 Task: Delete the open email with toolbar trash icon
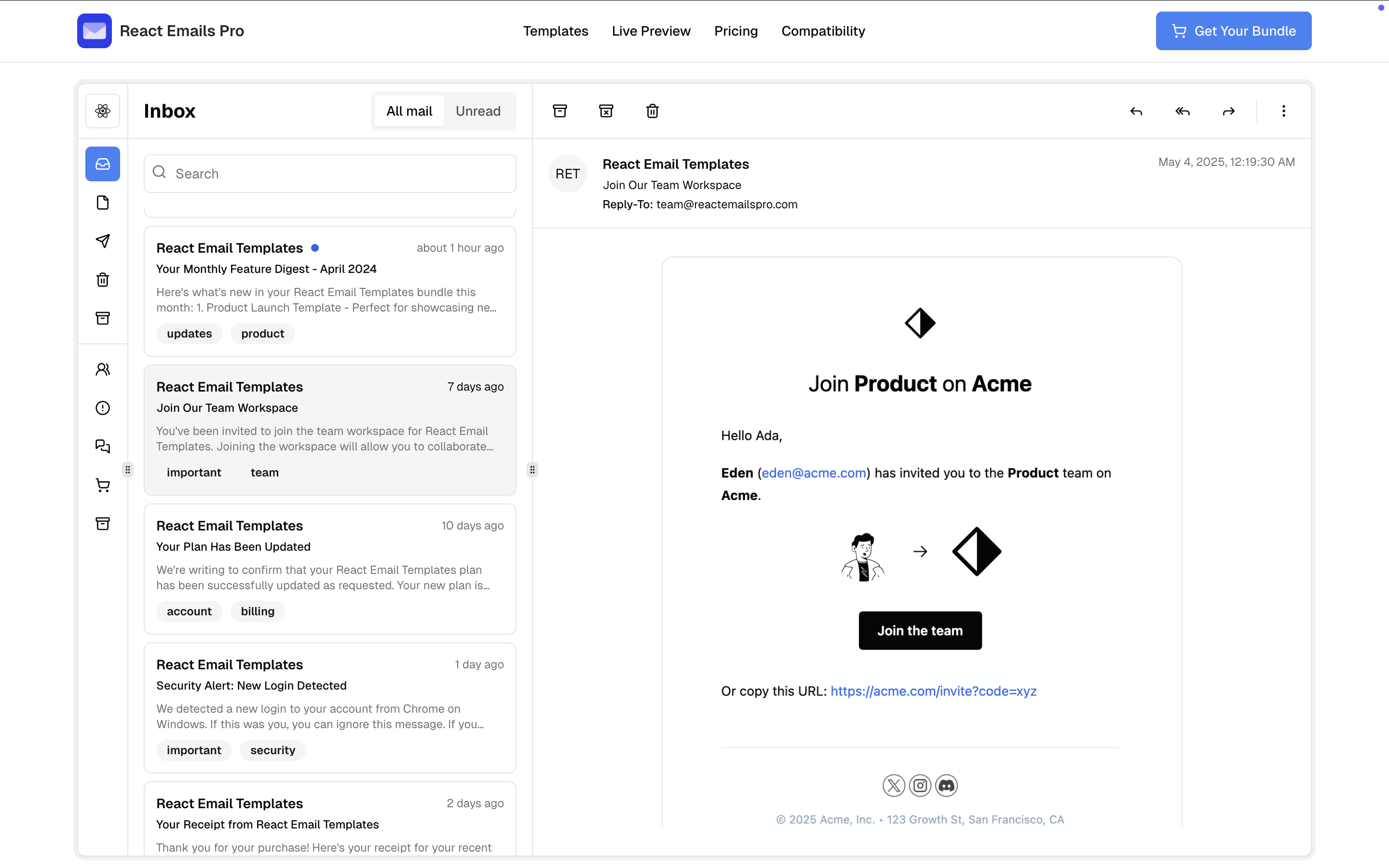tap(653, 111)
